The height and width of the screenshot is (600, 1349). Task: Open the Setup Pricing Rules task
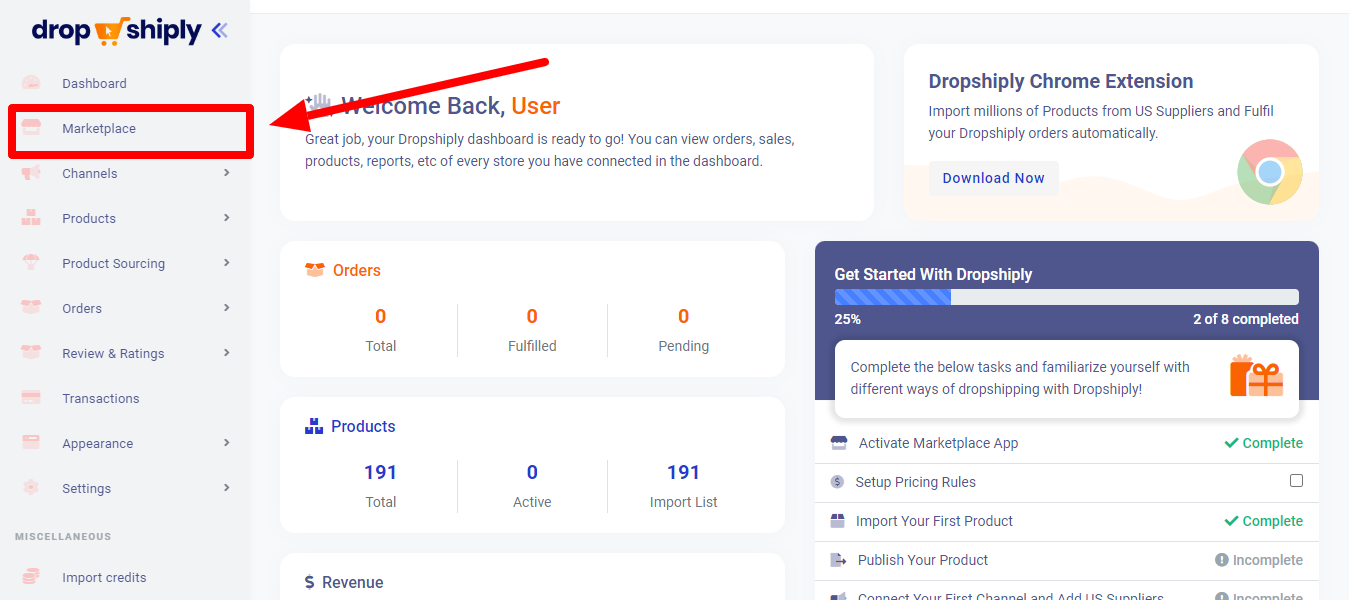click(916, 482)
